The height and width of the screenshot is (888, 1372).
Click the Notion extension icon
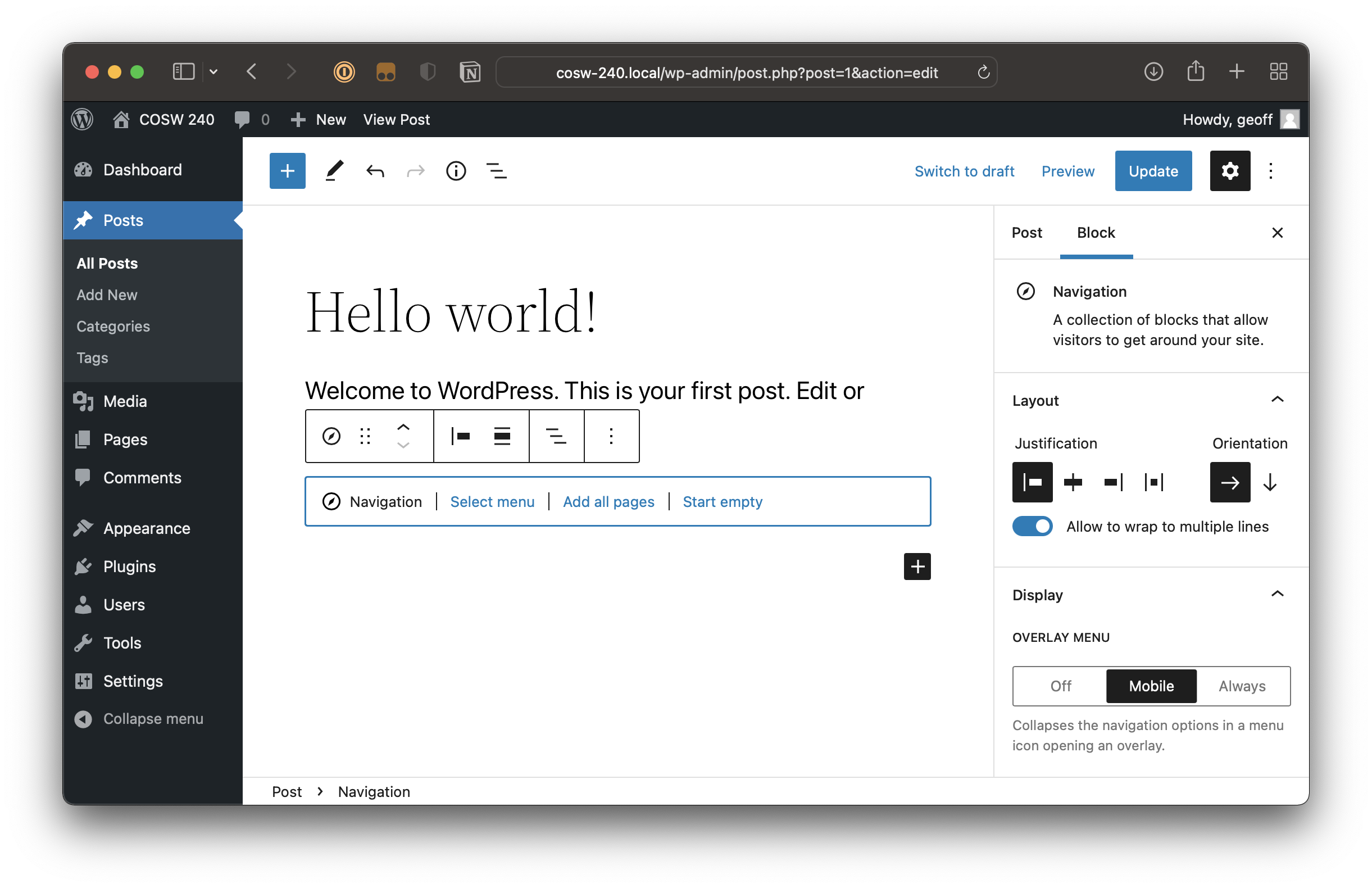click(x=470, y=72)
